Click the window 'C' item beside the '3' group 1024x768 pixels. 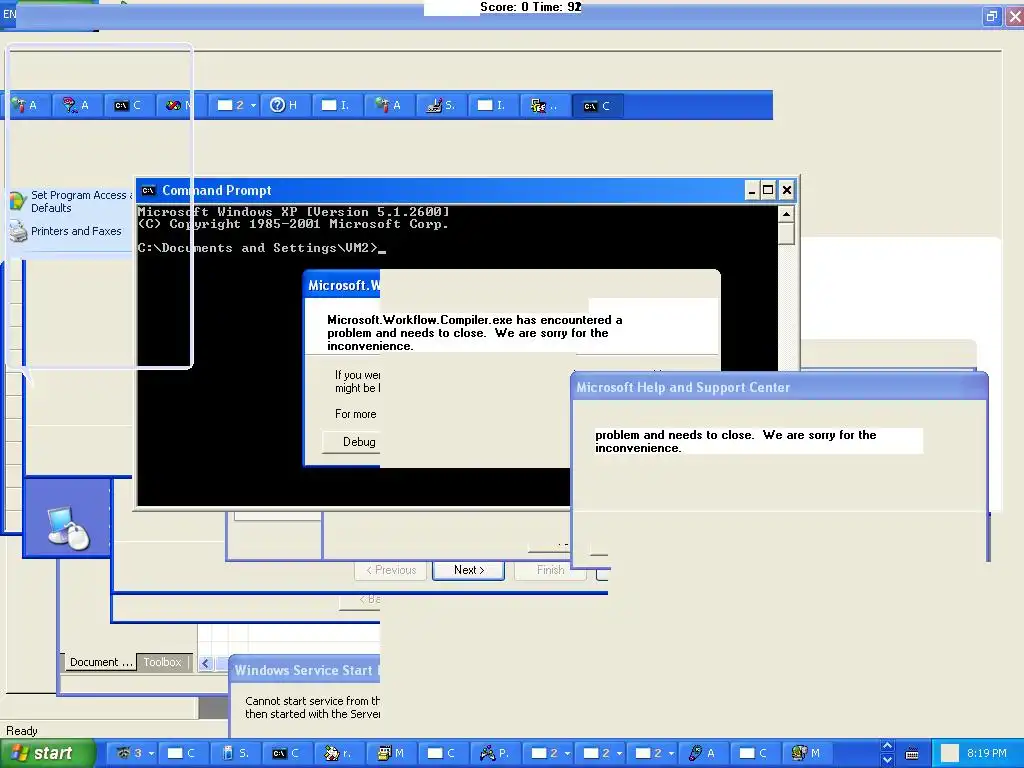(182, 753)
